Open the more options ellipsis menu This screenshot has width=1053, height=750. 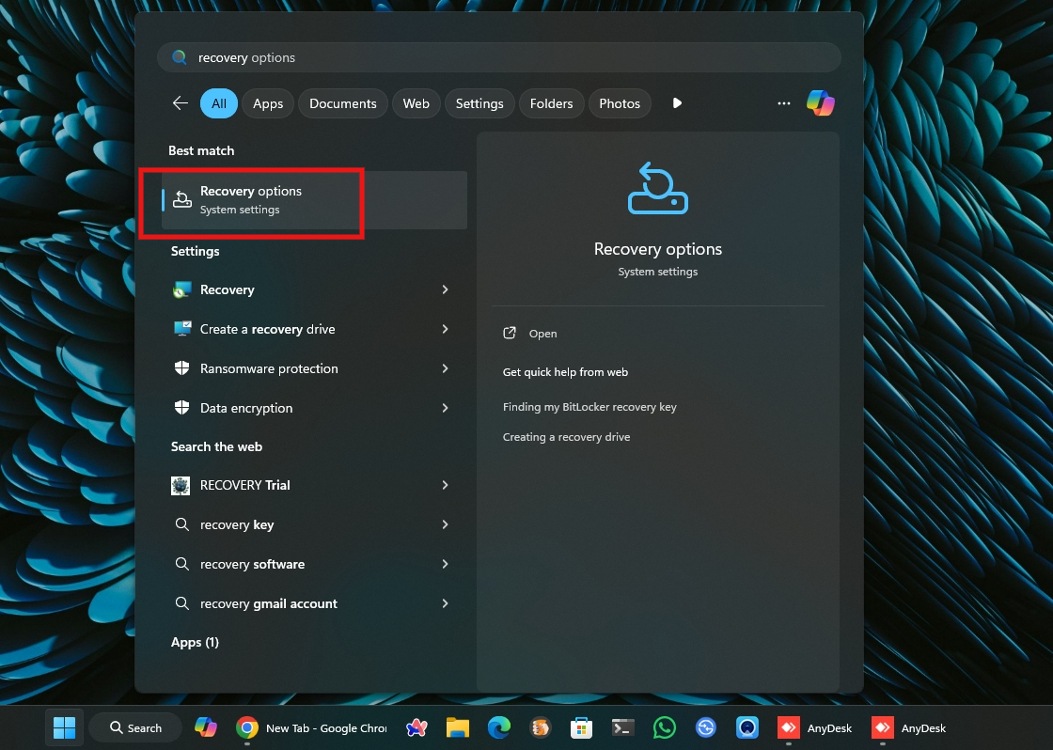point(784,102)
